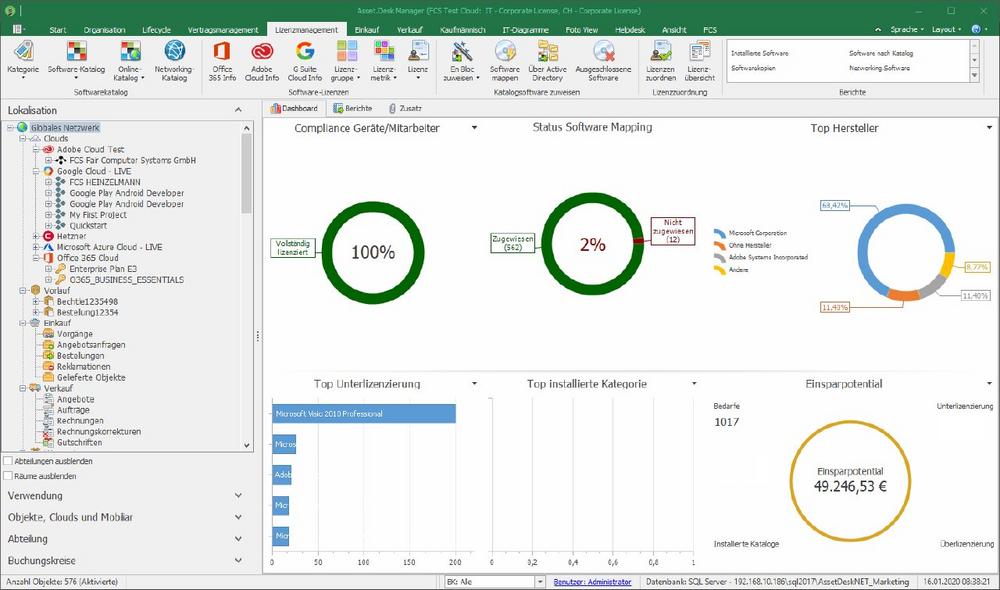The image size is (1000, 590).
Task: Click the Adobe Systems Incorporated legend swatch
Action: tap(719, 257)
